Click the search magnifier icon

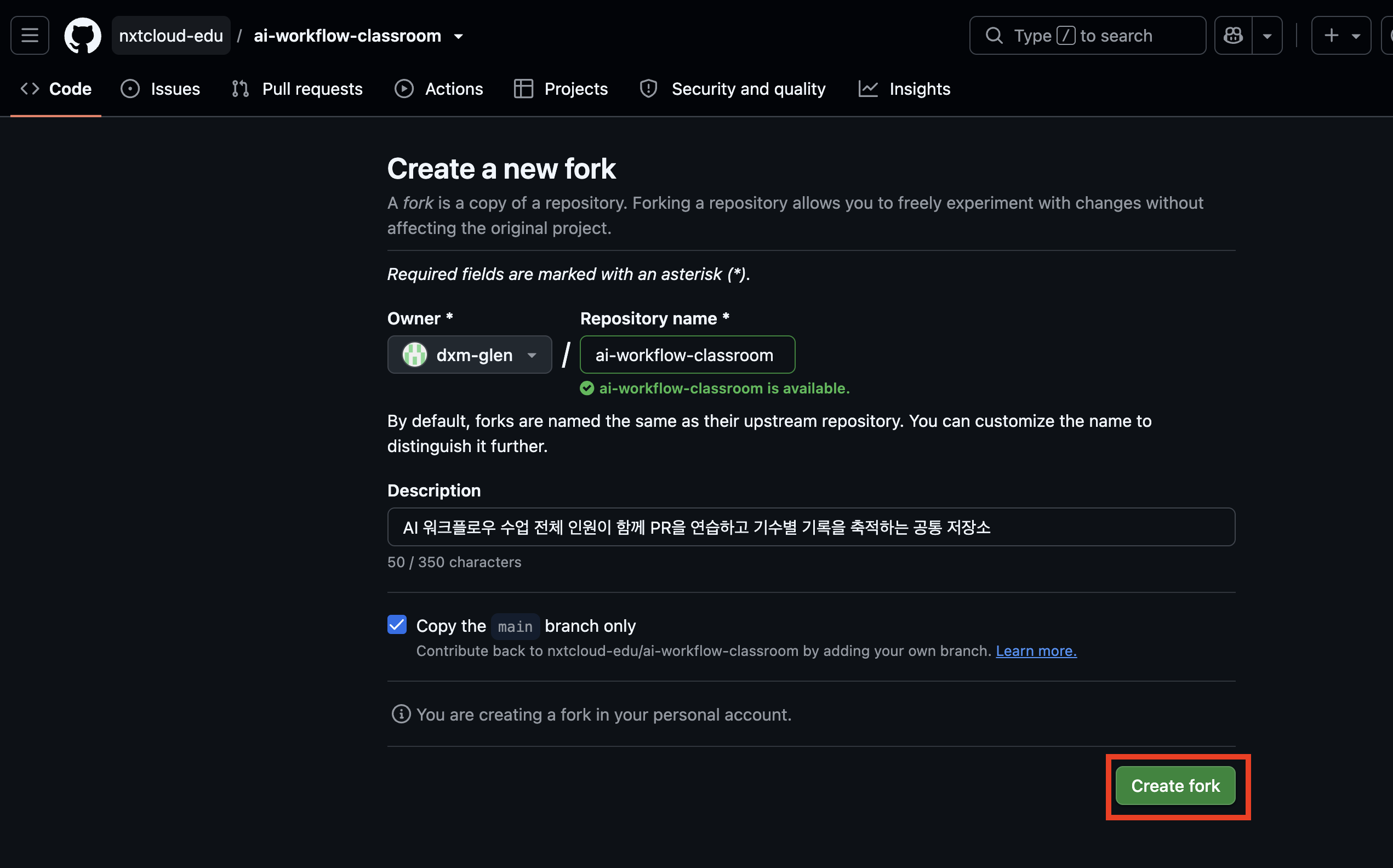[x=994, y=36]
